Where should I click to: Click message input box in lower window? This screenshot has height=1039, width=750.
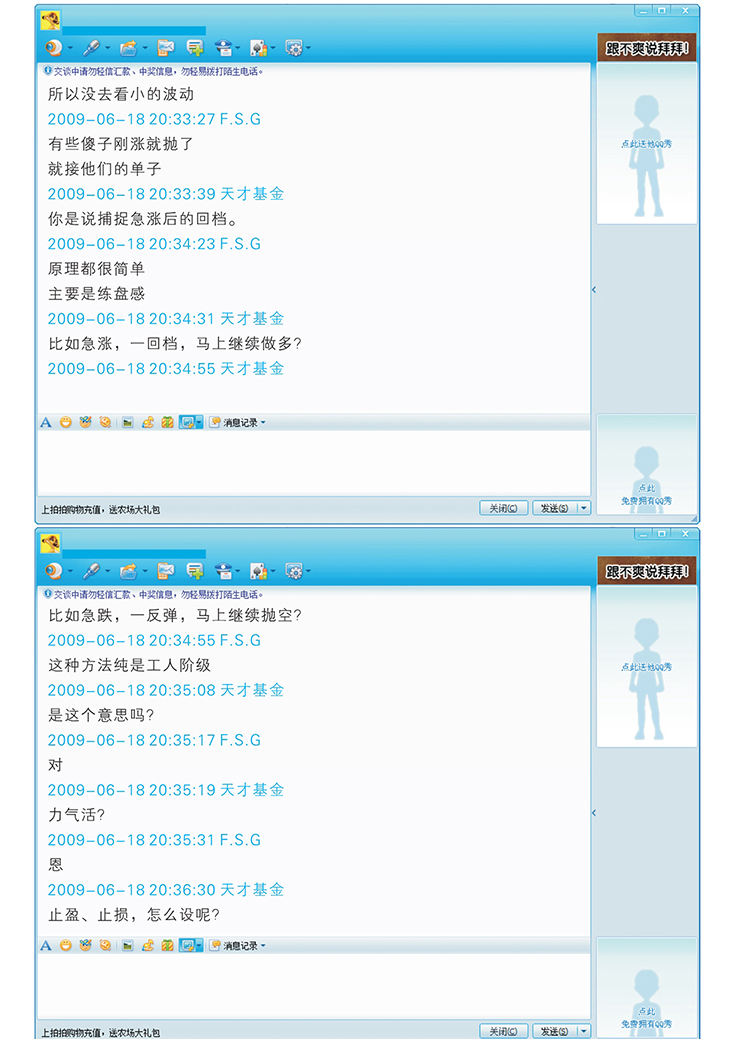coord(313,986)
